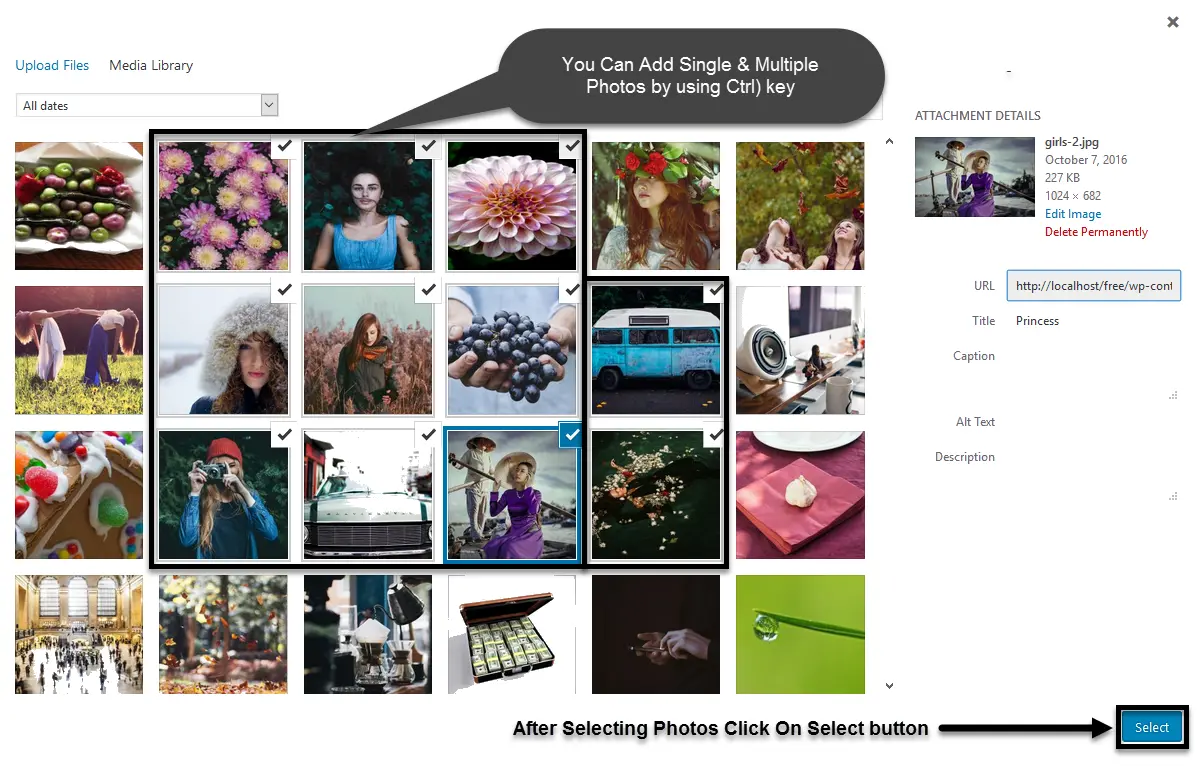Viewport: 1197px width, 766px height.
Task: Focus the URL input field
Action: coord(1093,286)
